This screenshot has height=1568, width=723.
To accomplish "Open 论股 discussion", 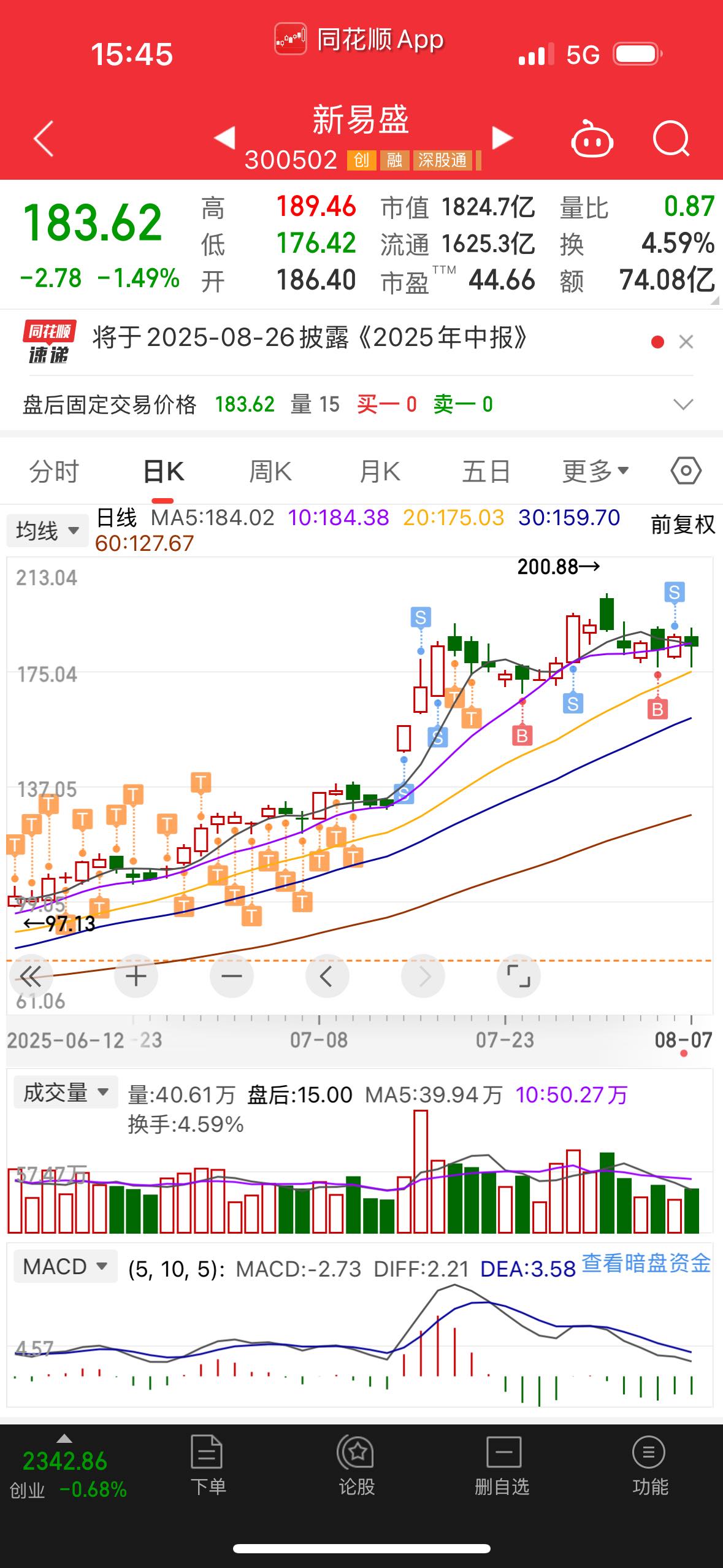I will [356, 1466].
